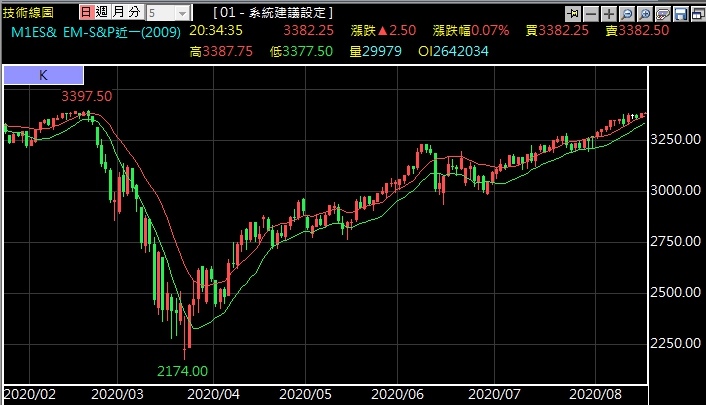Click the 技術線圖 title
The width and height of the screenshot is (706, 405).
click(x=28, y=13)
